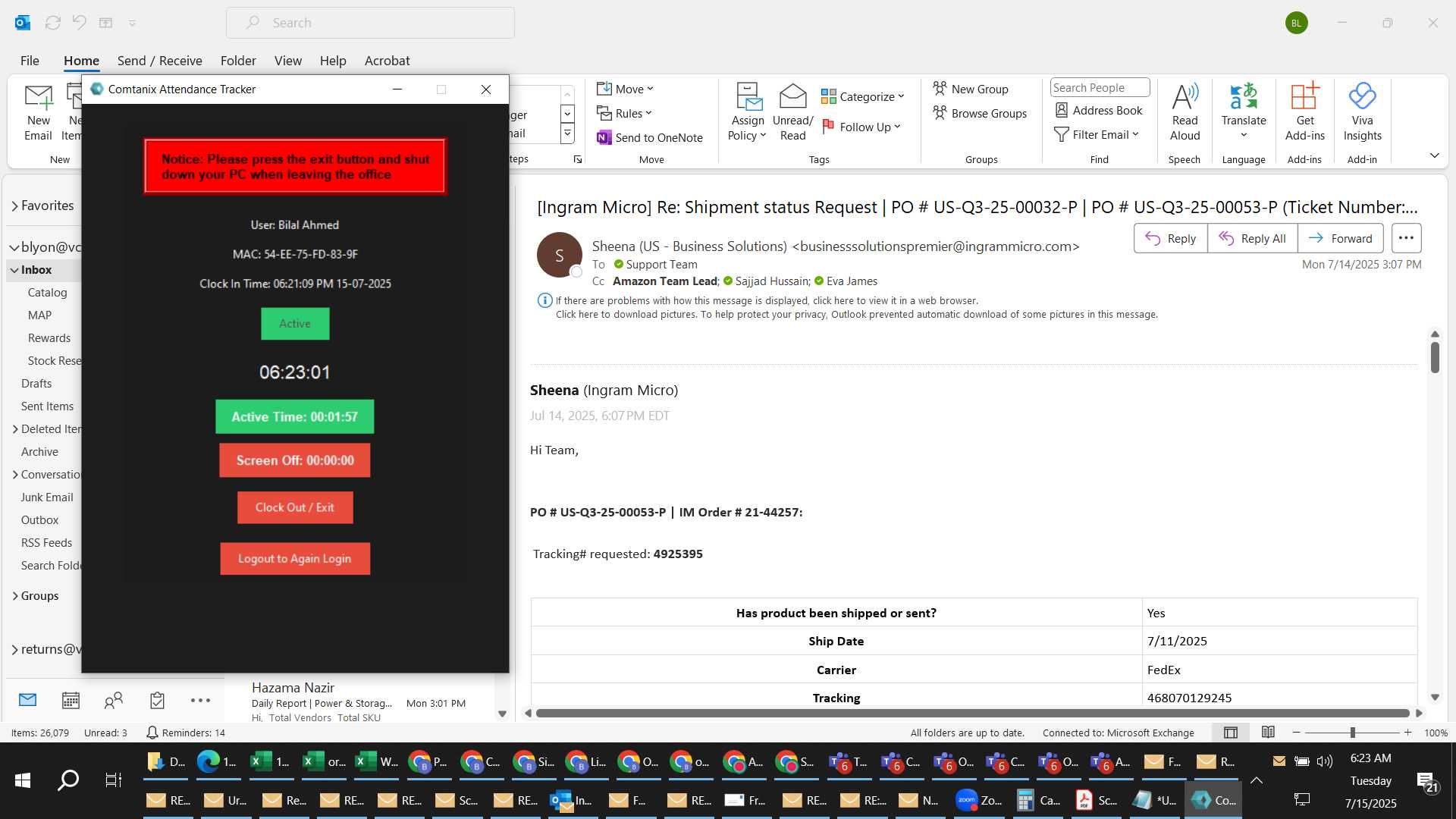Open Hazama Nazir Daily Report email
This screenshot has height=819, width=1456.
point(359,701)
